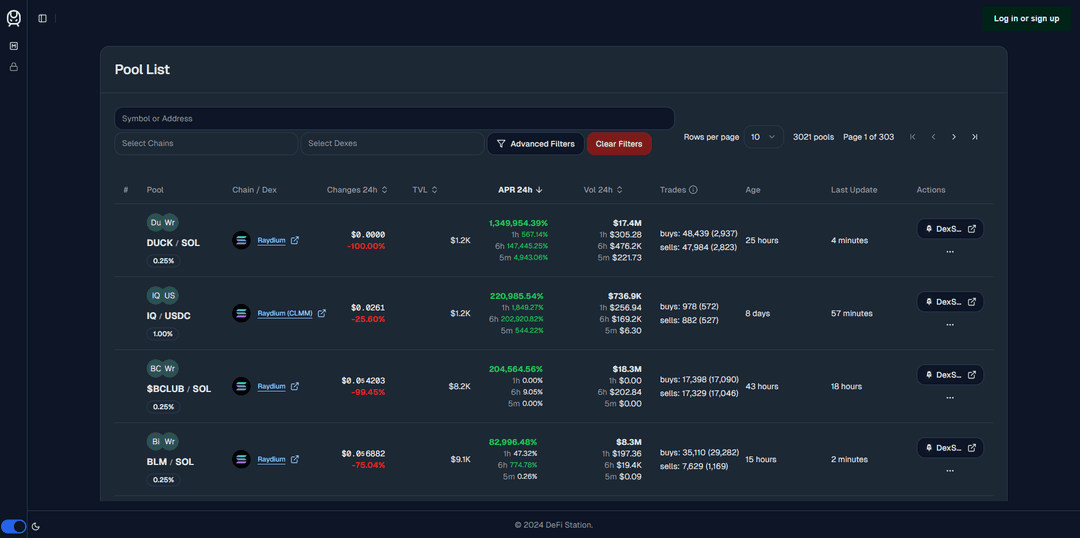The image size is (1080, 538).
Task: Focus the Symbol or Address search field
Action: [394, 119]
